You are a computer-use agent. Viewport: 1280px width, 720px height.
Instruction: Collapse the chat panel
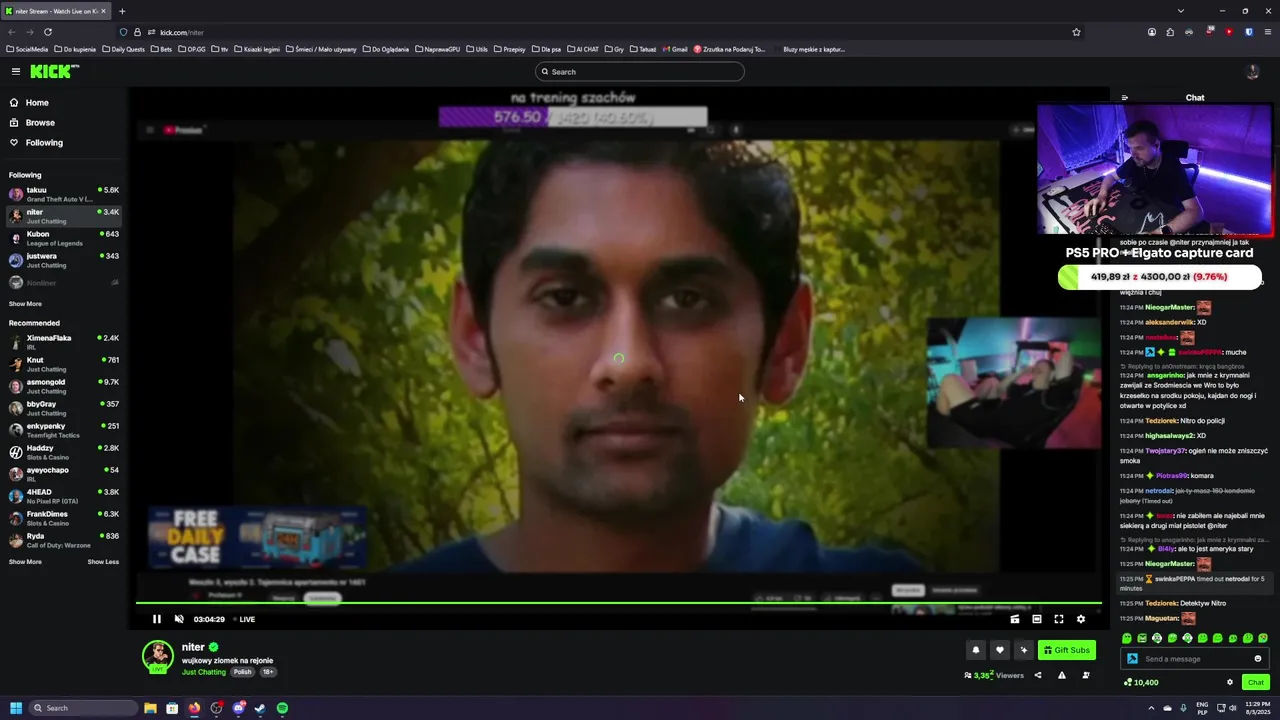[x=1125, y=98]
